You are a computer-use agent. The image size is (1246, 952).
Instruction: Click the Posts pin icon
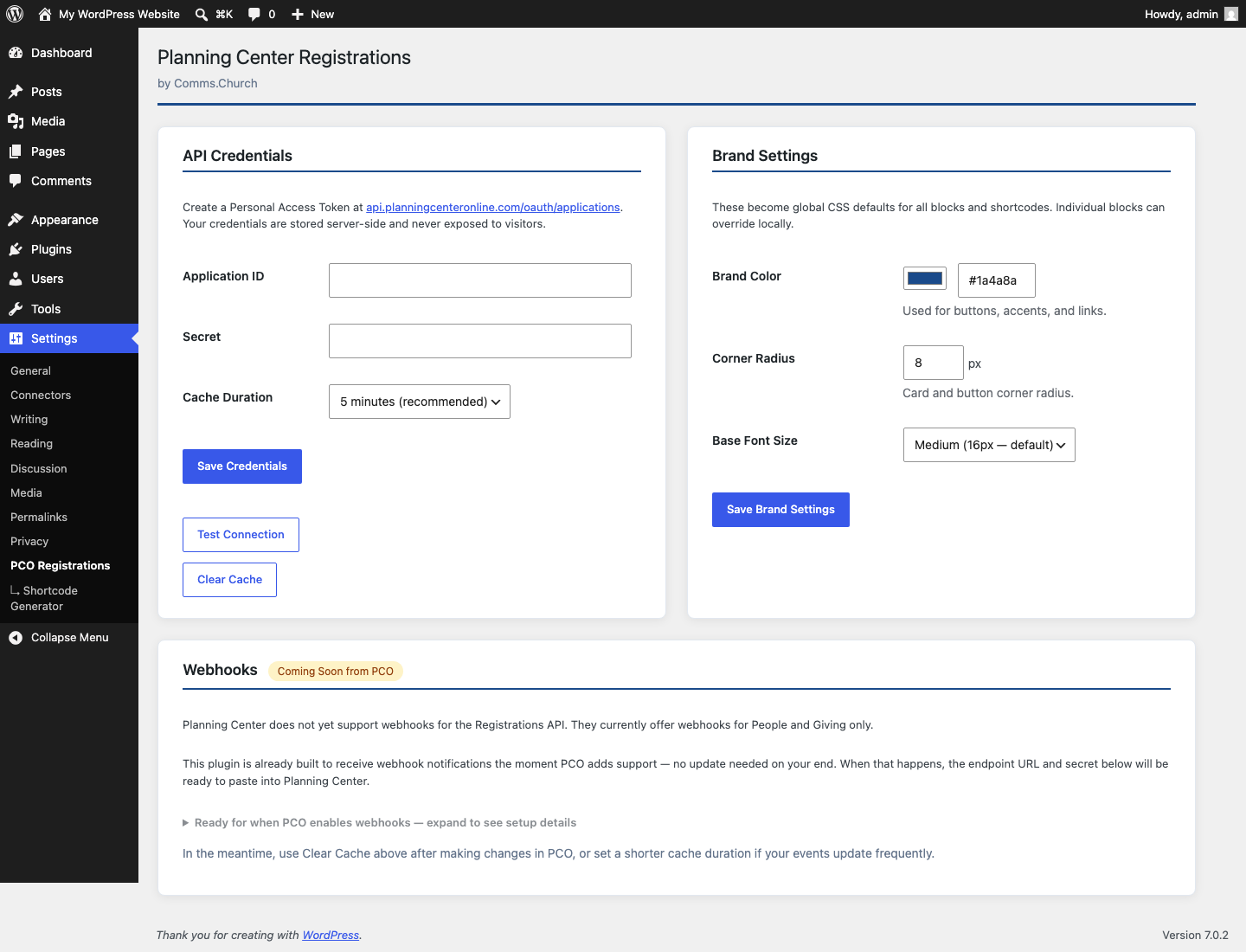(x=16, y=92)
